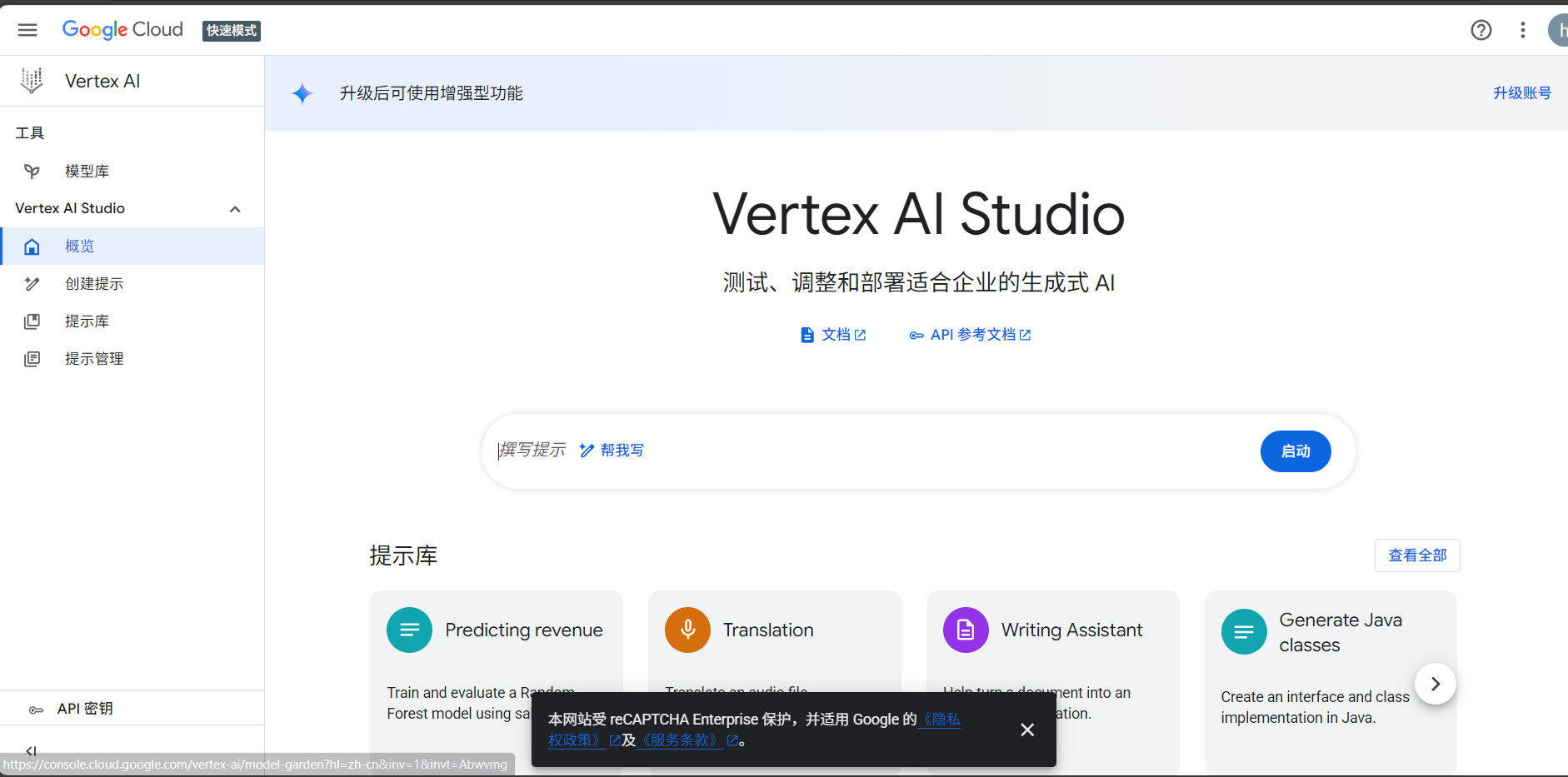This screenshot has height=777, width=1568.
Task: Click the microphone icon on Translation card
Action: tap(687, 630)
